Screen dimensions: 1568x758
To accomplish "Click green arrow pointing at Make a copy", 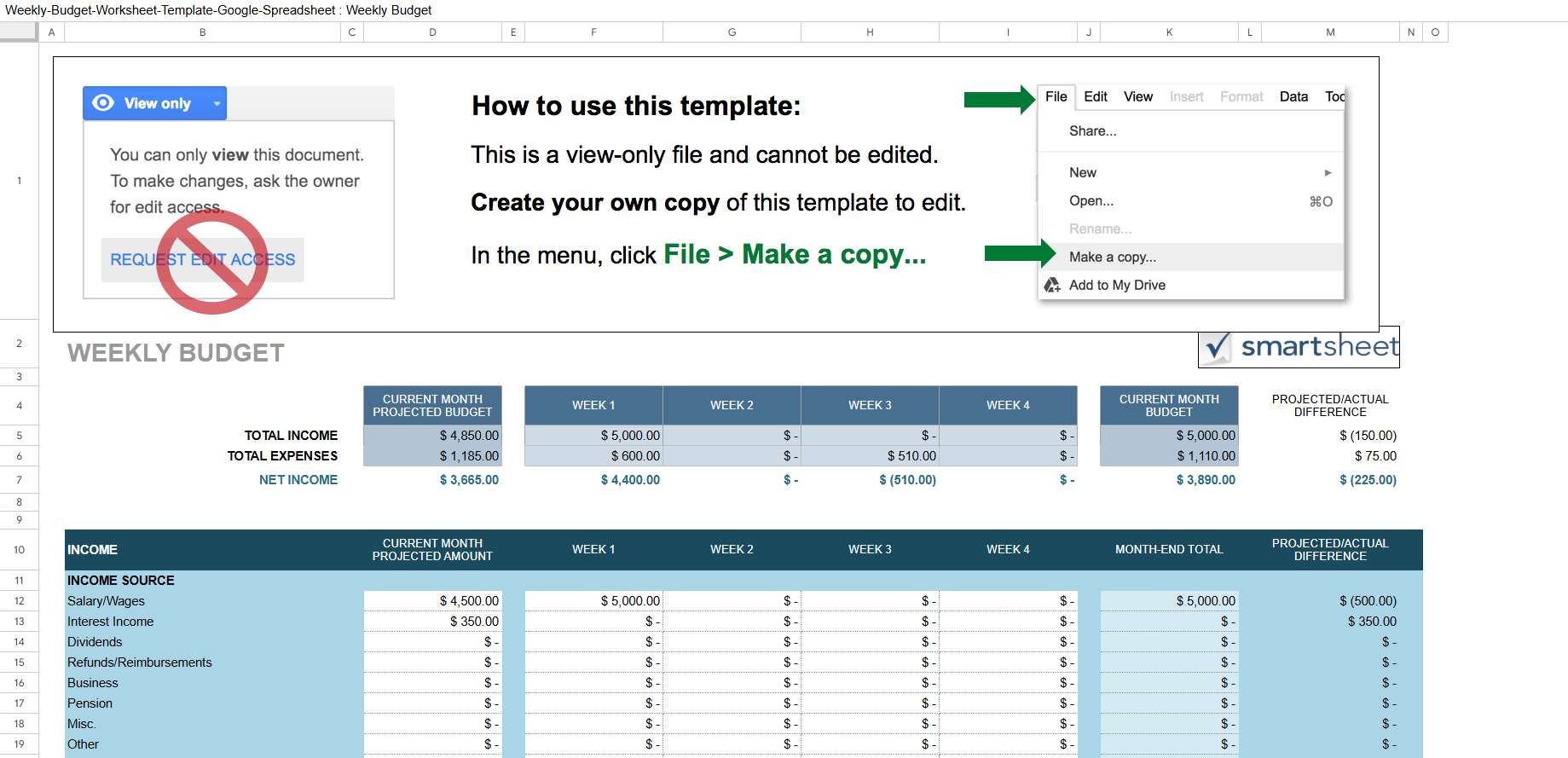I will coord(1020,253).
